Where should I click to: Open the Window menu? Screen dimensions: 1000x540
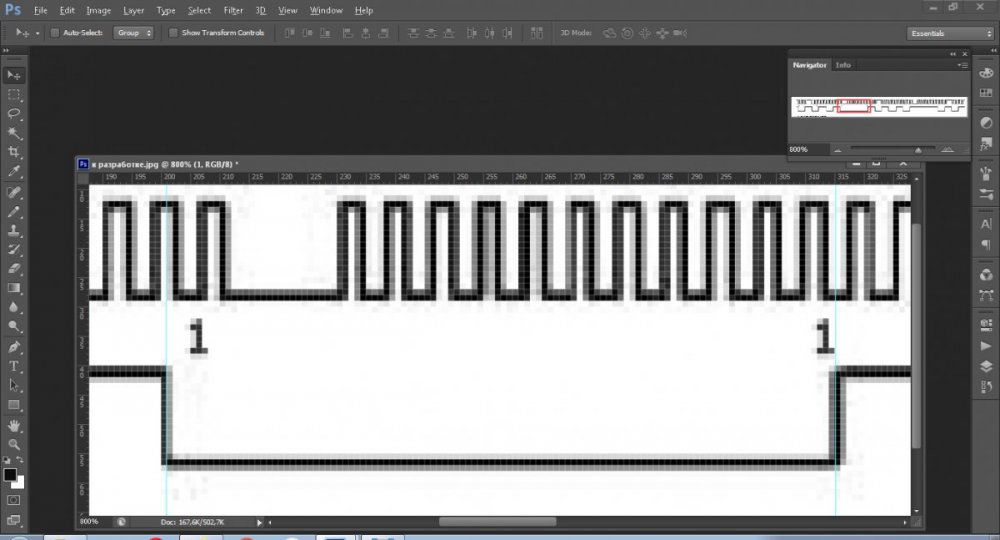coord(326,10)
